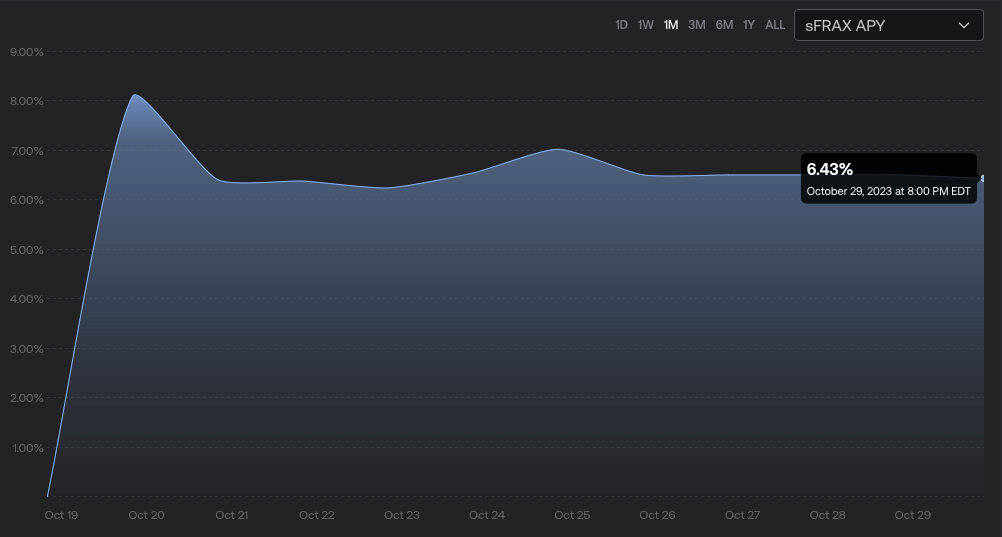Click the data point at line's right end

(982, 178)
